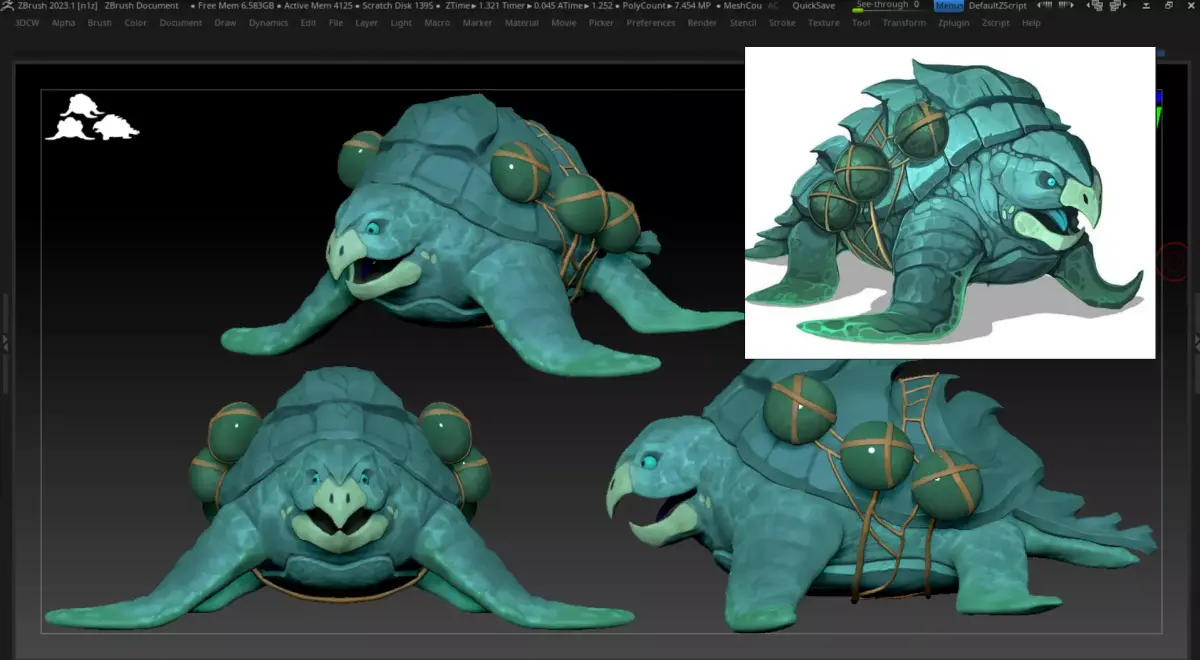Open the Macro menu
This screenshot has width=1200, height=660.
coord(437,23)
